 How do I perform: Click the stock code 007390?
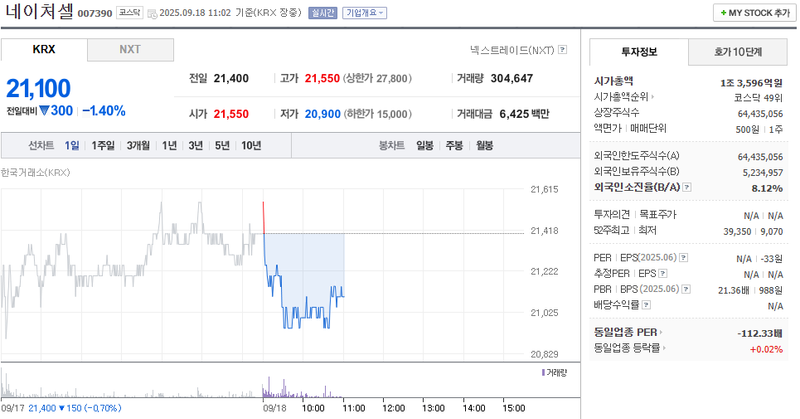(95, 13)
